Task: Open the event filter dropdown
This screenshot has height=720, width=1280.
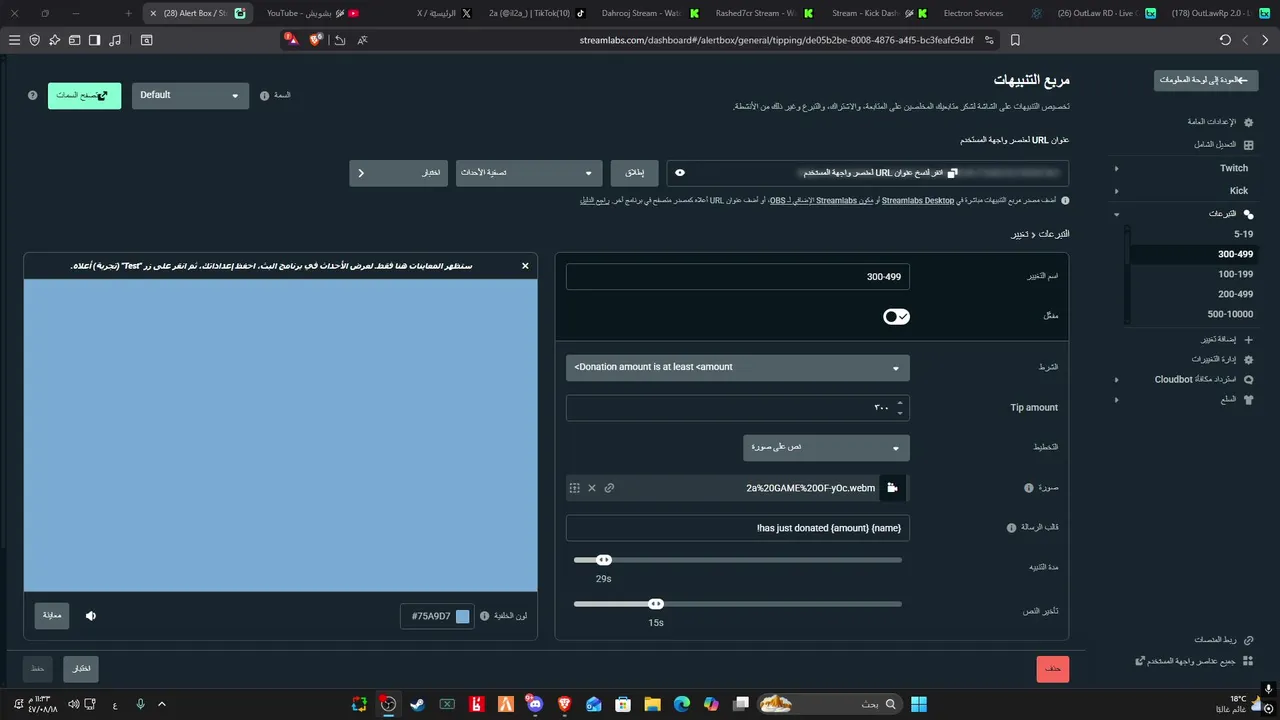Action: pos(529,173)
